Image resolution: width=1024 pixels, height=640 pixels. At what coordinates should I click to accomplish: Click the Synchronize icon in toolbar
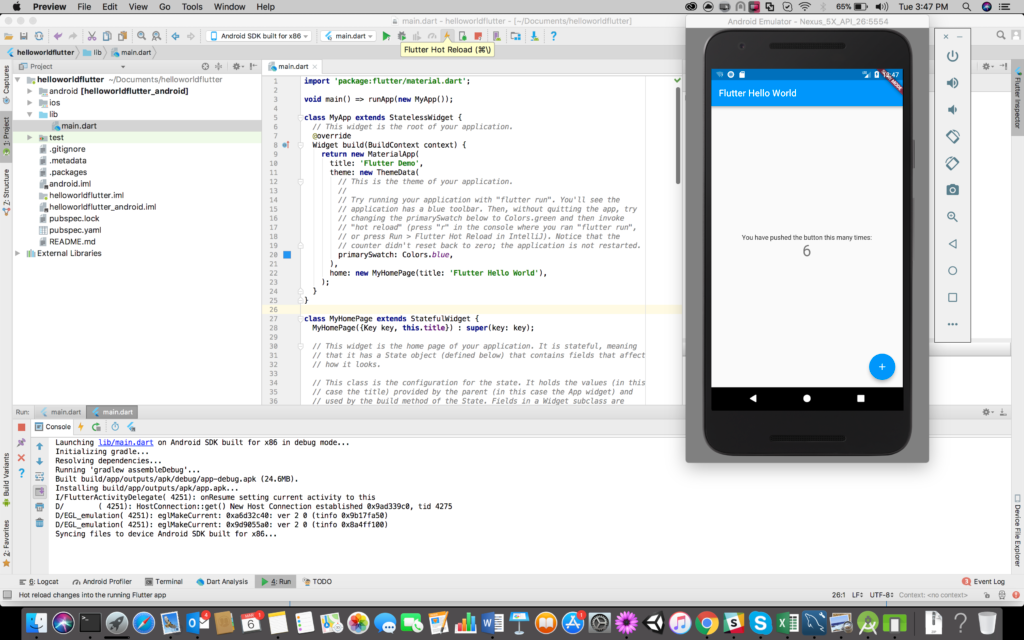39,36
